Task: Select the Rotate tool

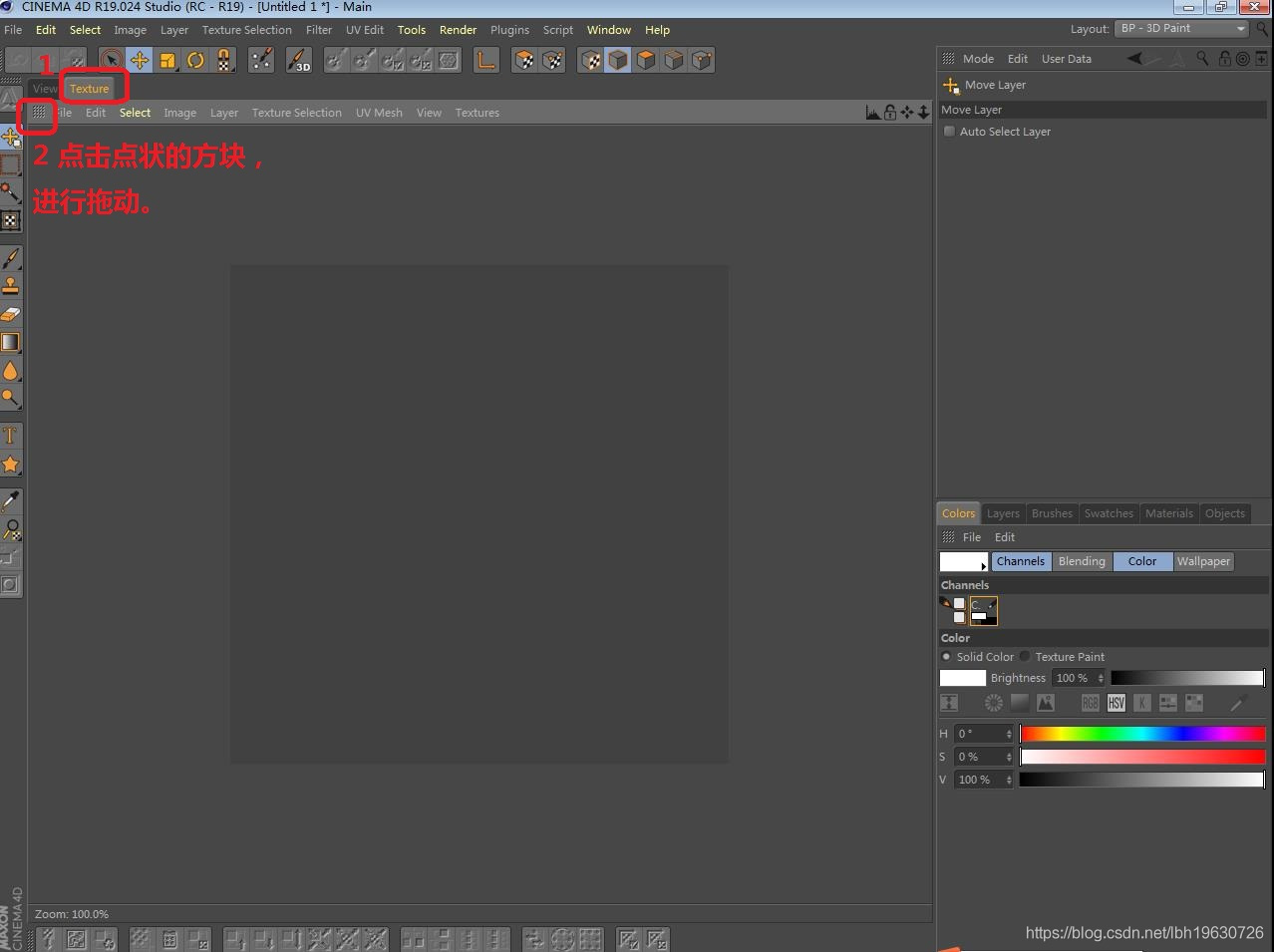Action: click(x=195, y=61)
